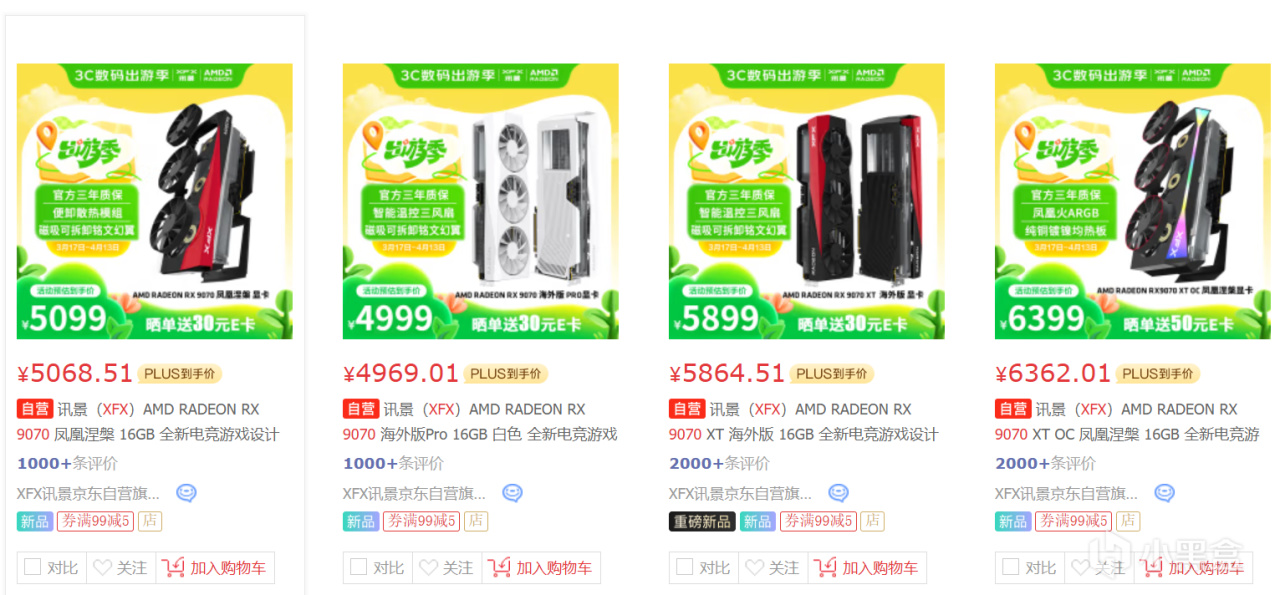The height and width of the screenshot is (595, 1280).
Task: Tick the 对比 checkbox for white 9070 Pro
Action: tap(358, 567)
